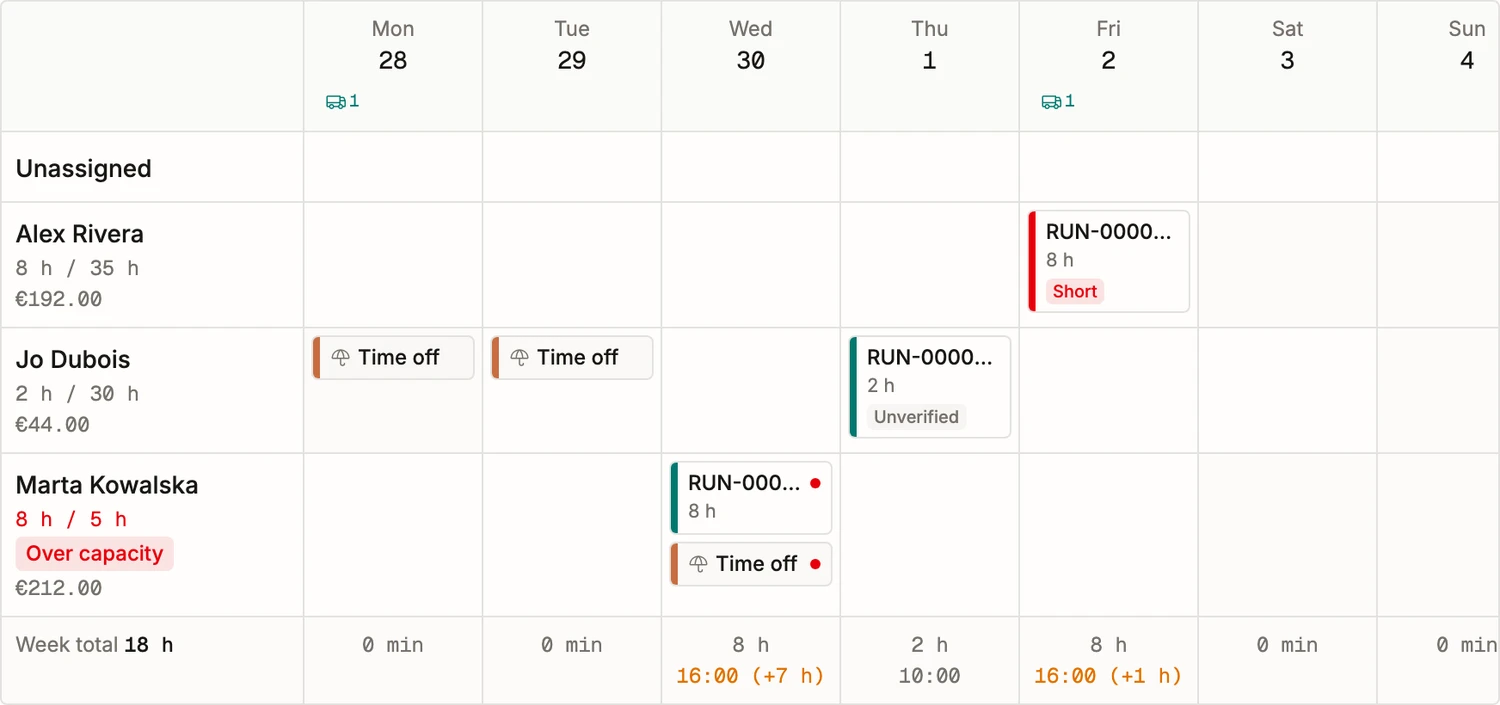The image size is (1500, 705).
Task: Click the €192.00 cost for Alex Rivera
Action: [59, 299]
